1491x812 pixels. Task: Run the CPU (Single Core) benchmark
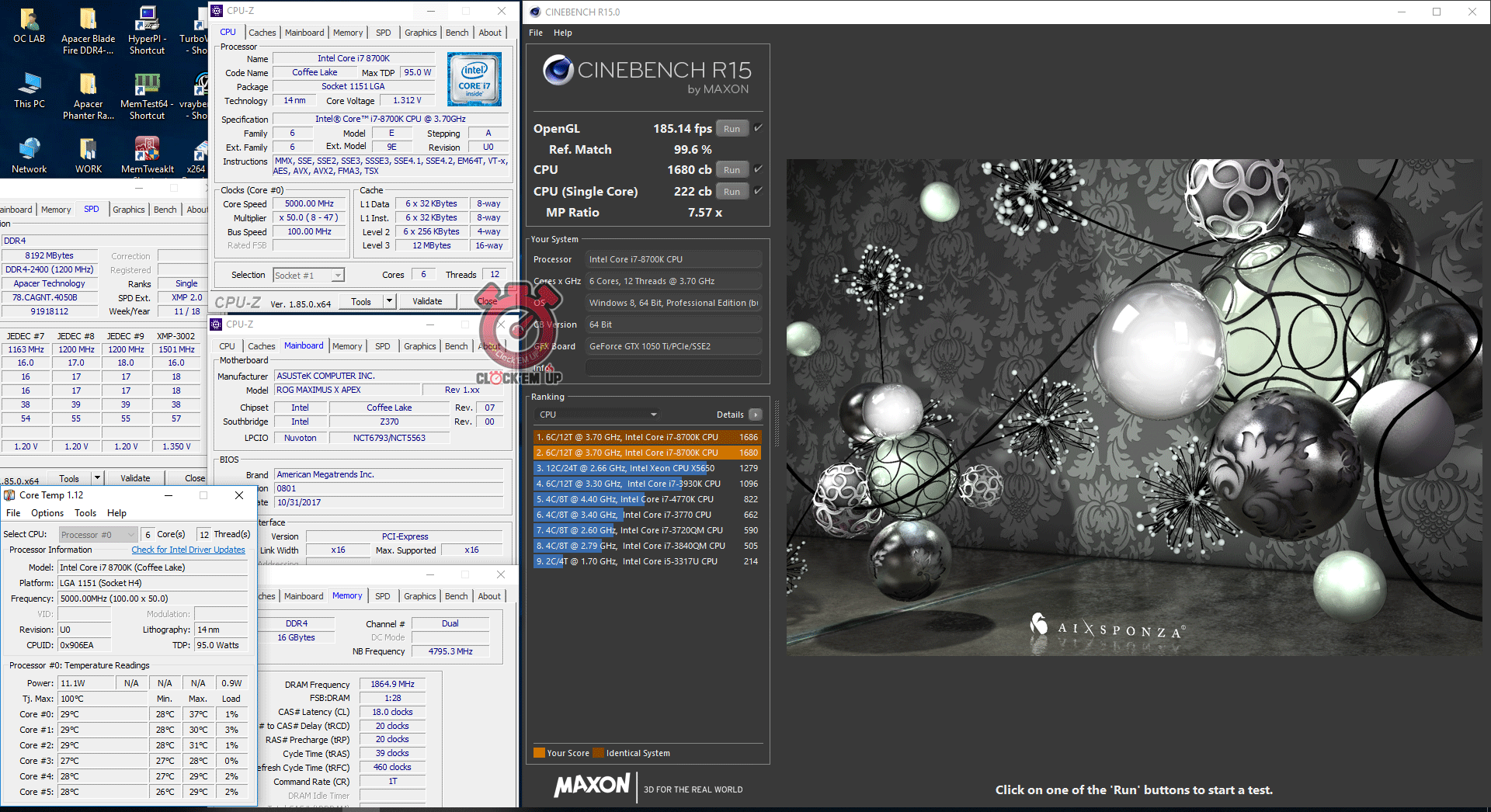(732, 191)
